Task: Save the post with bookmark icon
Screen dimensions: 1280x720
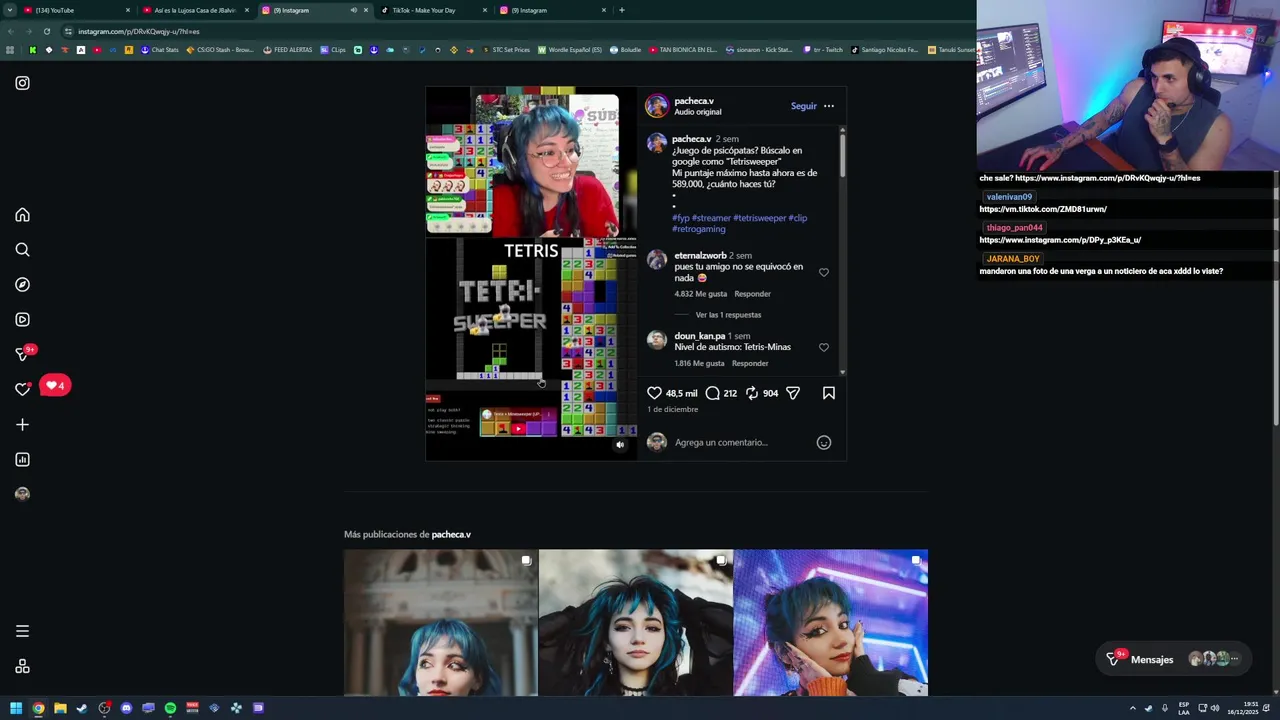Action: (829, 393)
